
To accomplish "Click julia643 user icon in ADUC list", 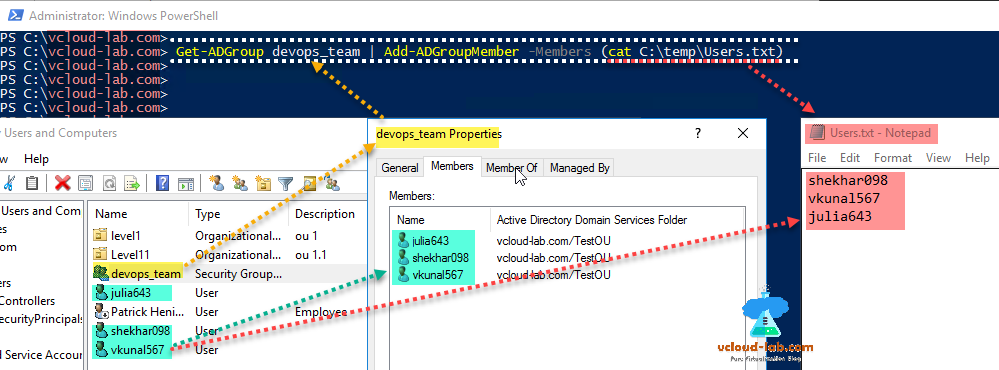I will (101, 292).
